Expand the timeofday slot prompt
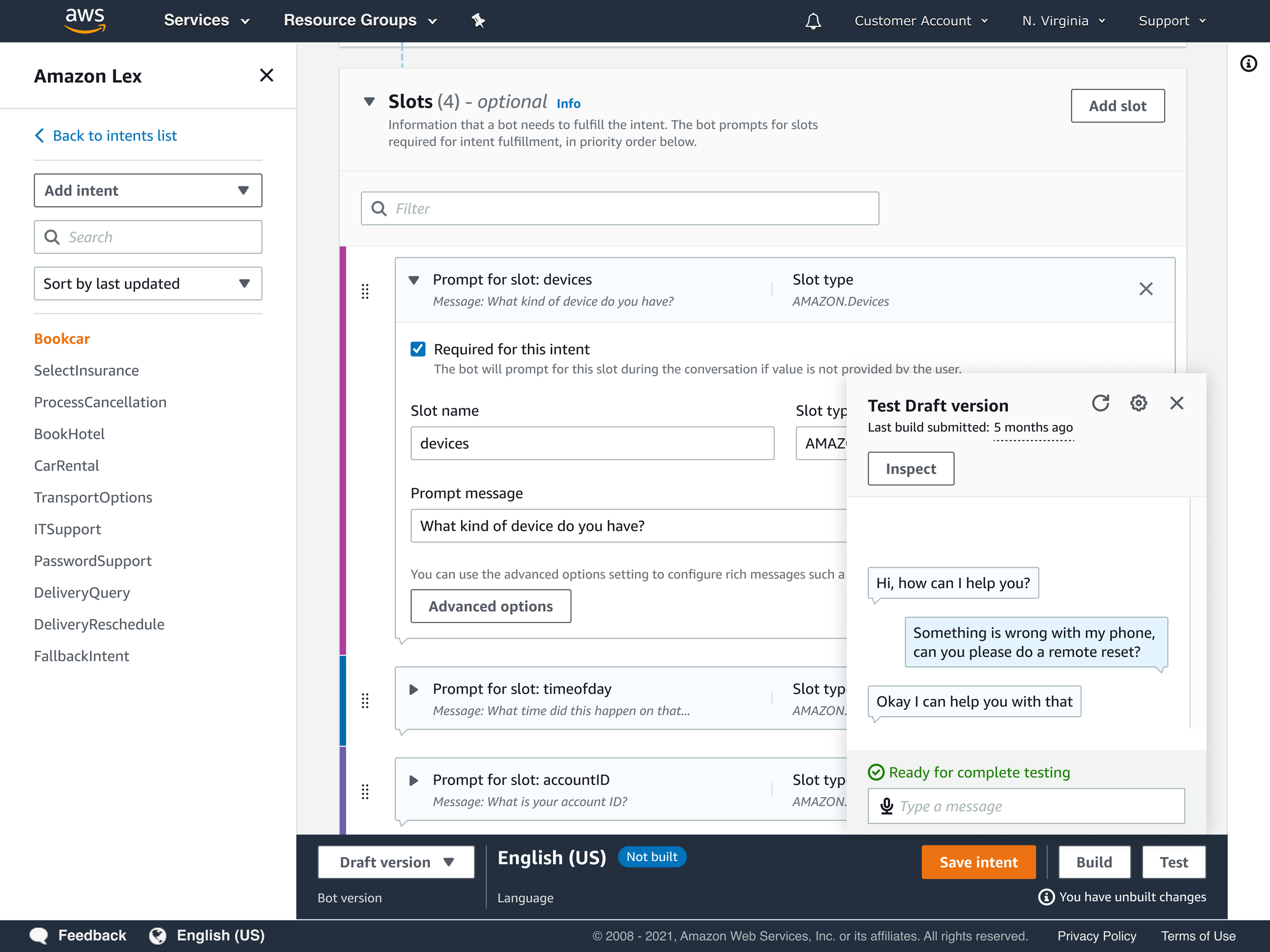1270x952 pixels. [x=414, y=689]
